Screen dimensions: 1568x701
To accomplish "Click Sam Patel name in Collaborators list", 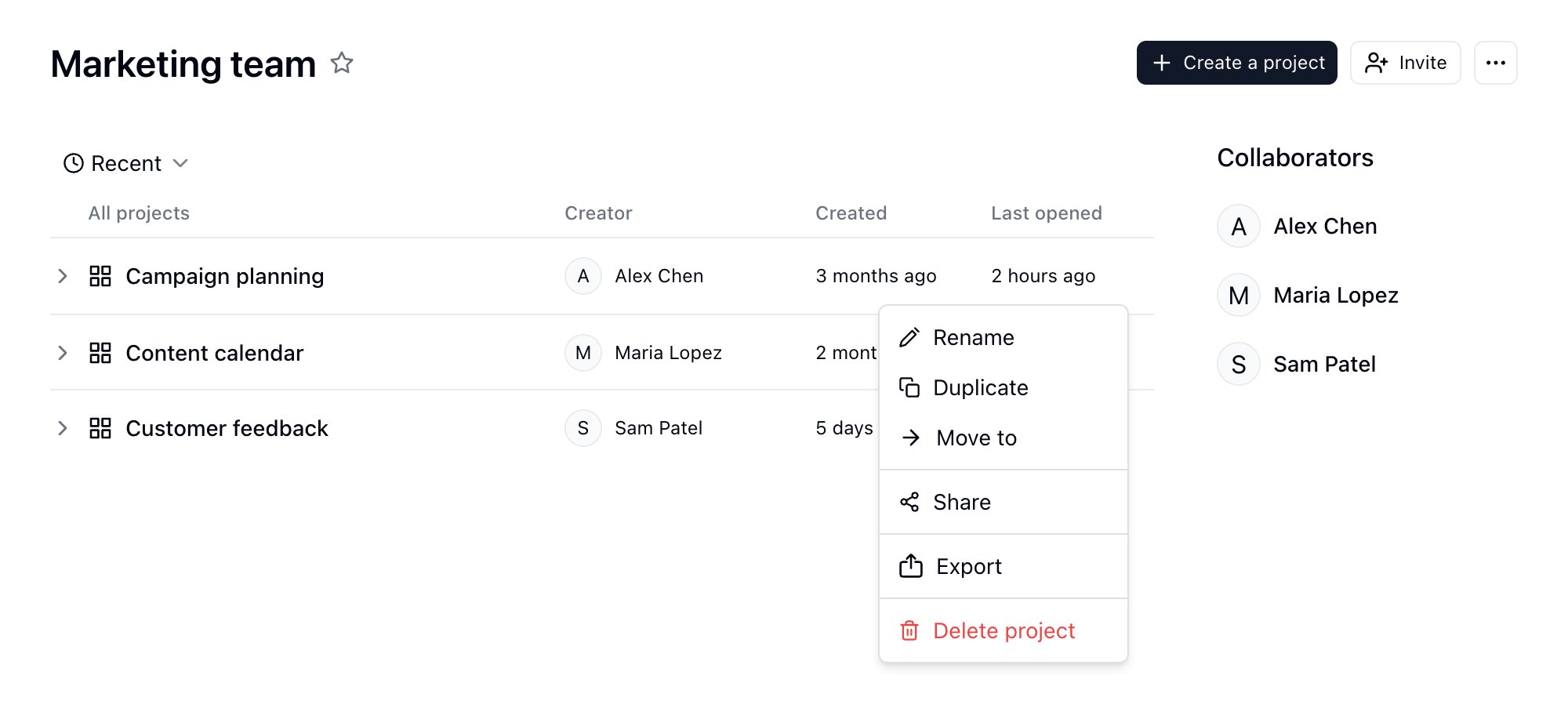I will coord(1324,364).
